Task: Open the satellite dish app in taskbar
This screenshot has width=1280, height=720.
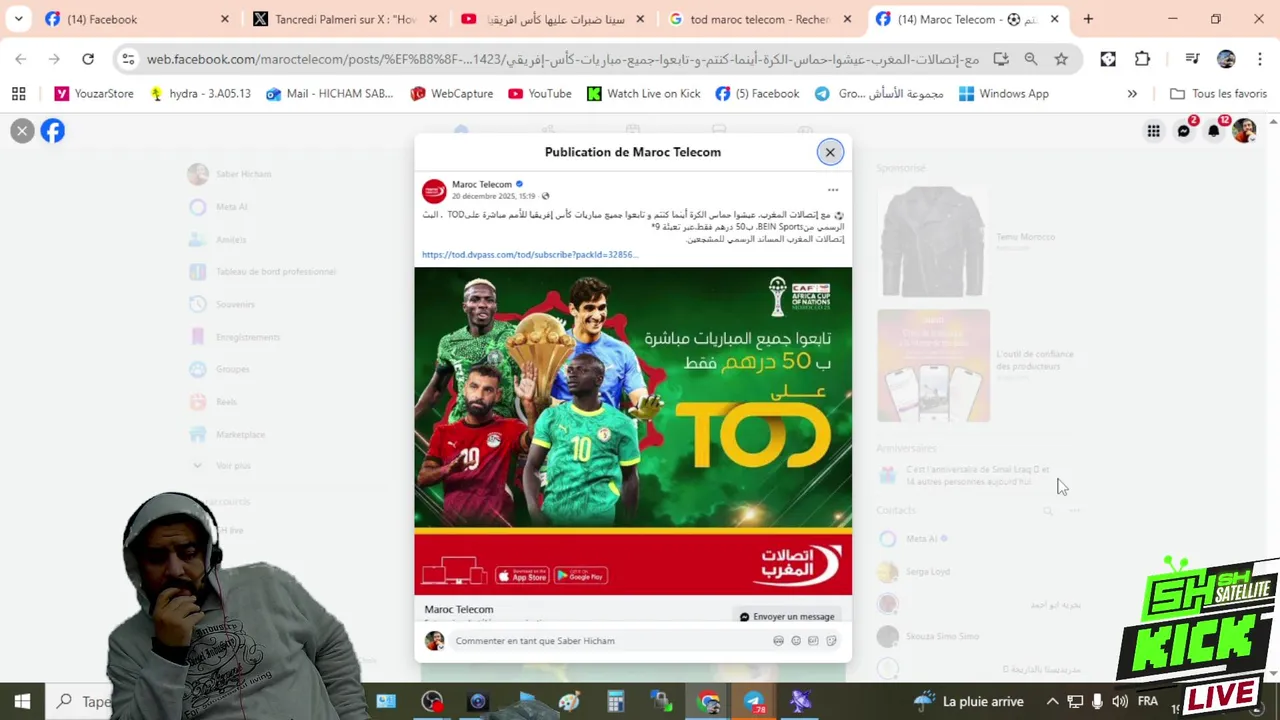Action: pyautogui.click(x=800, y=701)
